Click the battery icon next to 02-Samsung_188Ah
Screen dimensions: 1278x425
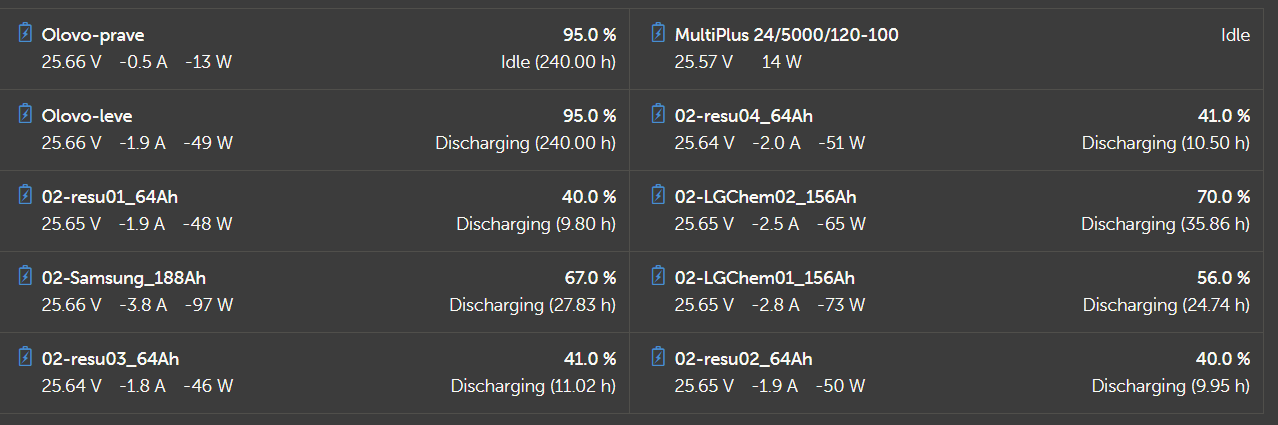point(26,277)
